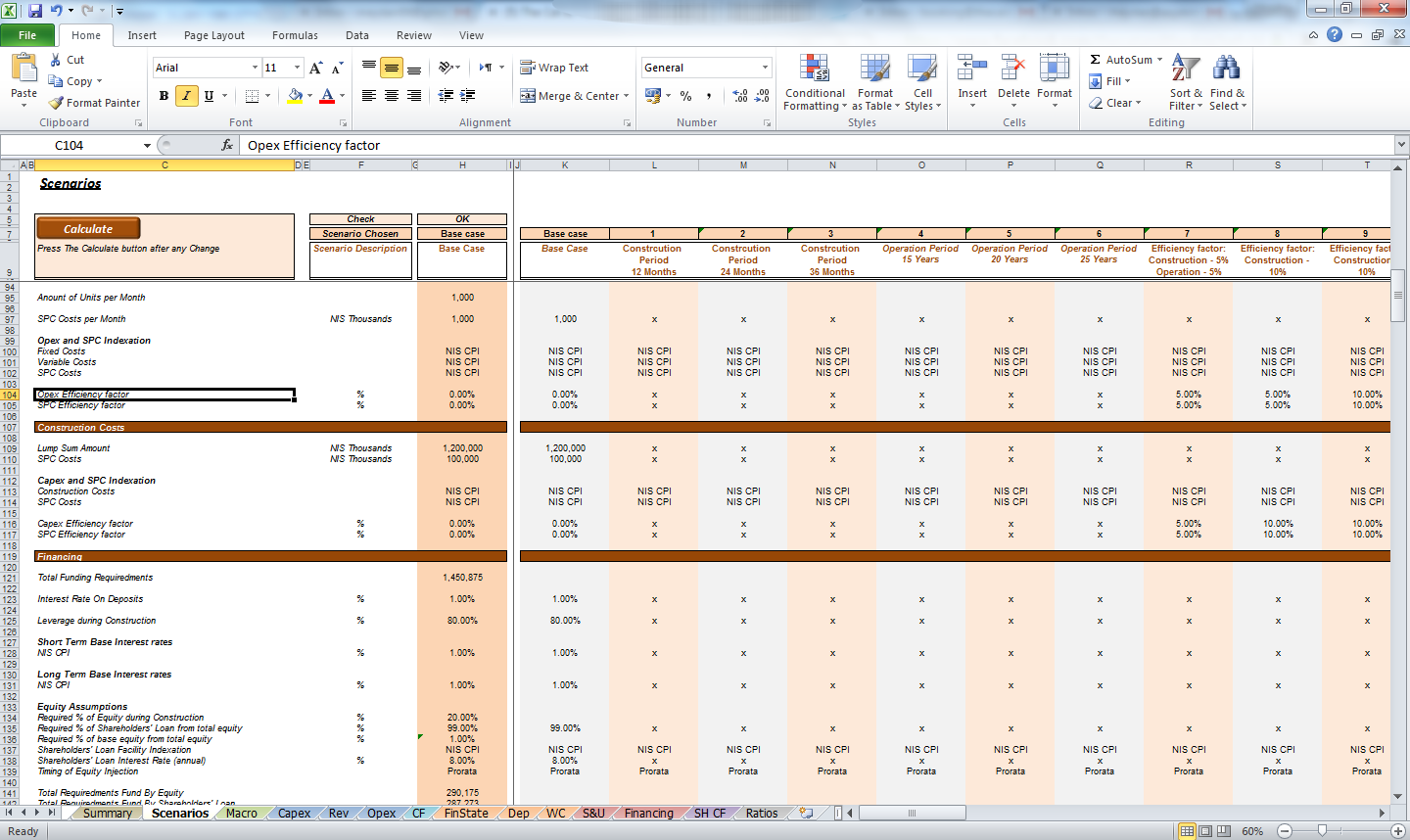This screenshot has width=1410, height=840.
Task: Switch to Data ribbon tab
Action: [357, 35]
